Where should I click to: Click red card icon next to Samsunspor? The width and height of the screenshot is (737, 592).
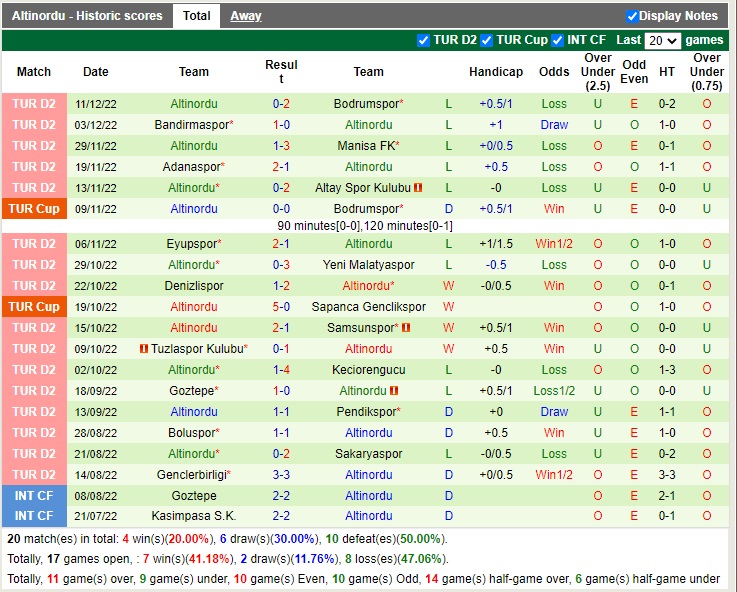point(408,328)
